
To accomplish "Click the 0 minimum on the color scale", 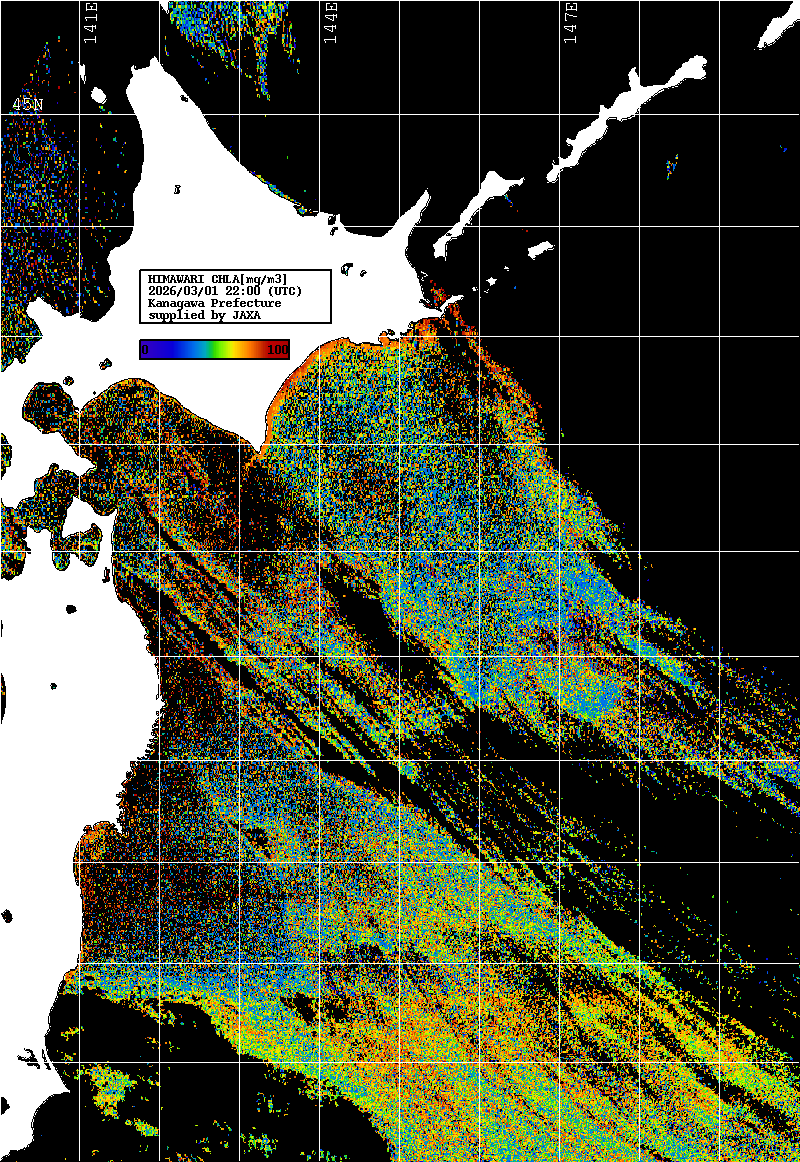I will coord(145,349).
